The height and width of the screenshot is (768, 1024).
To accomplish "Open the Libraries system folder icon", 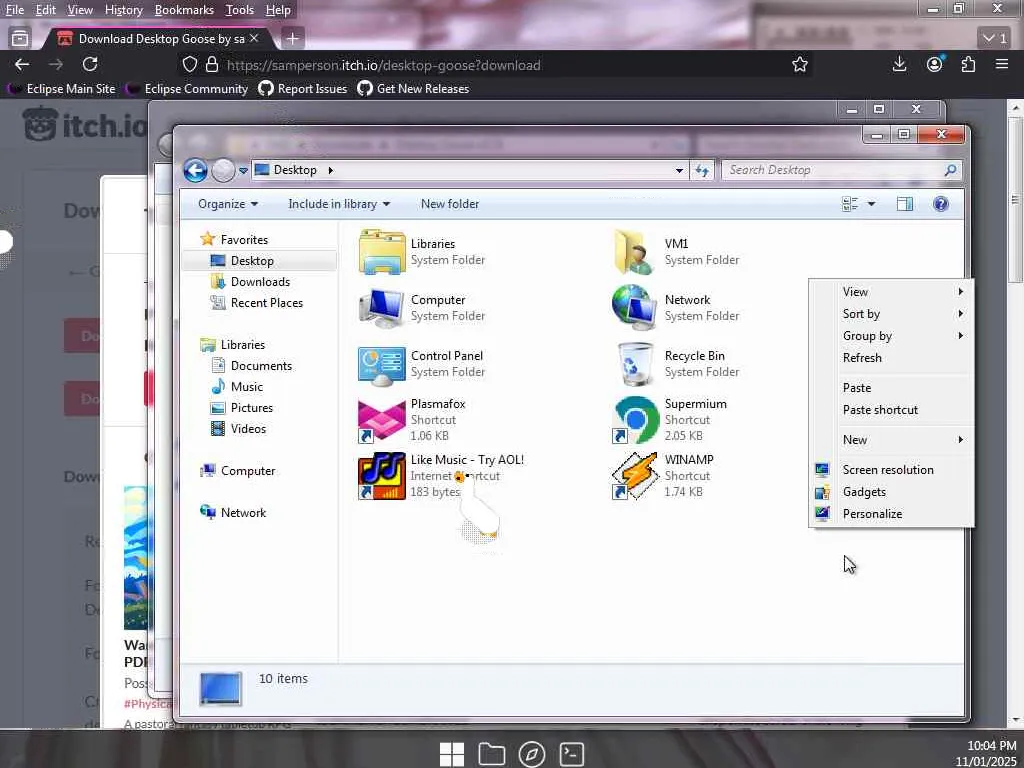I will tap(381, 251).
